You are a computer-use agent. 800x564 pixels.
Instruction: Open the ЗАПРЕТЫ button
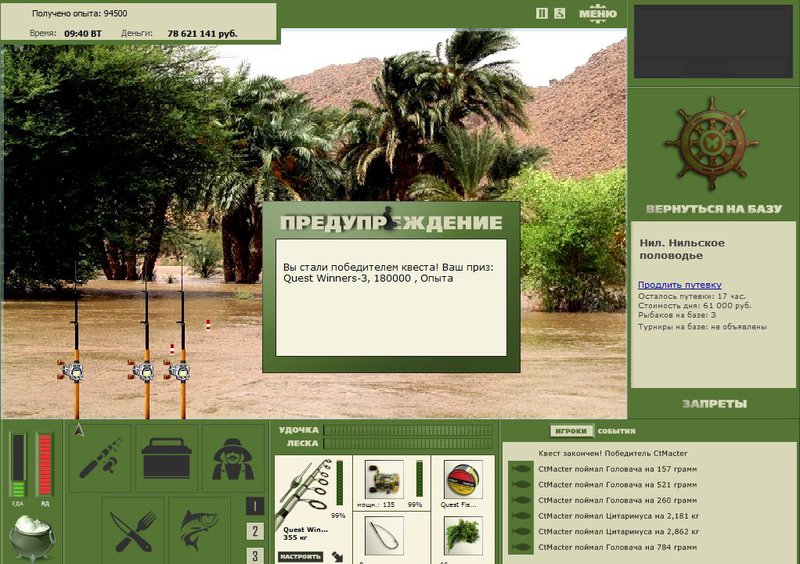pyautogui.click(x=714, y=404)
